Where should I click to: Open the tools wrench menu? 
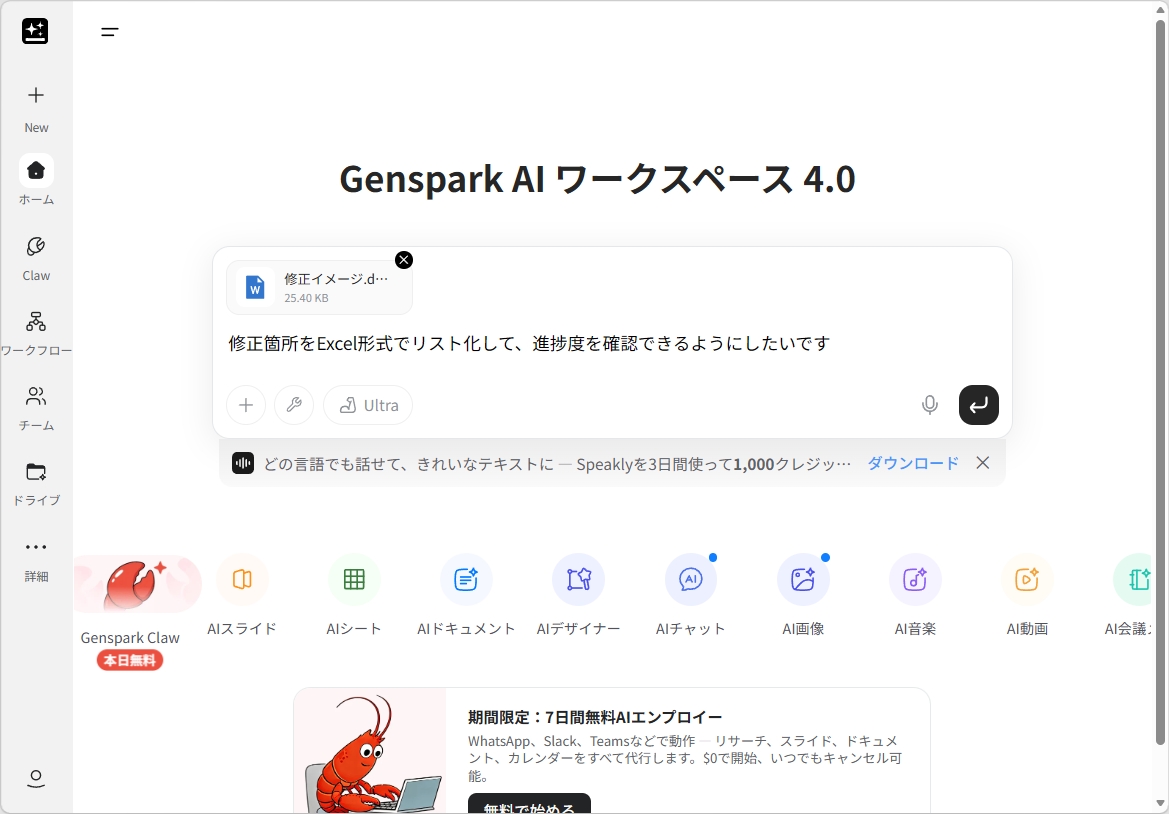tap(294, 405)
